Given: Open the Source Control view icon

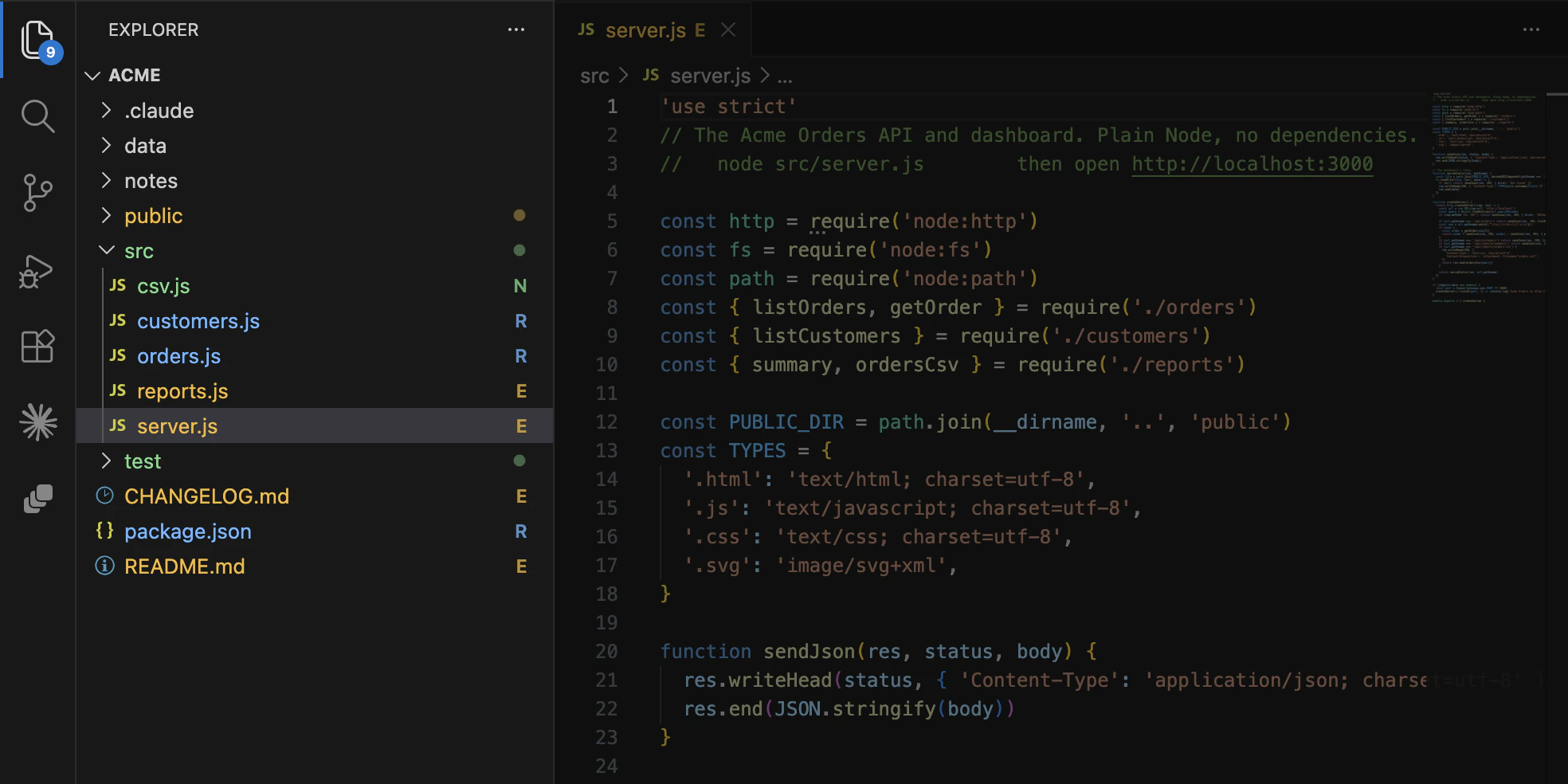Looking at the screenshot, I should (37, 193).
